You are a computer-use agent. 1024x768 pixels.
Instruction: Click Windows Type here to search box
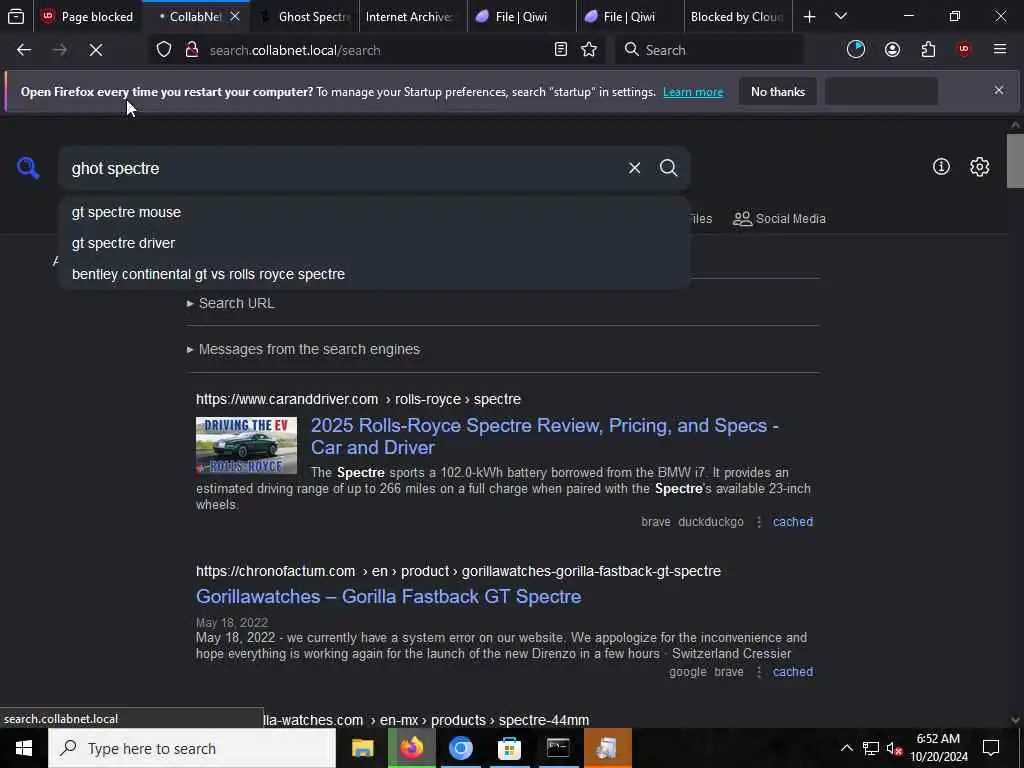point(192,748)
